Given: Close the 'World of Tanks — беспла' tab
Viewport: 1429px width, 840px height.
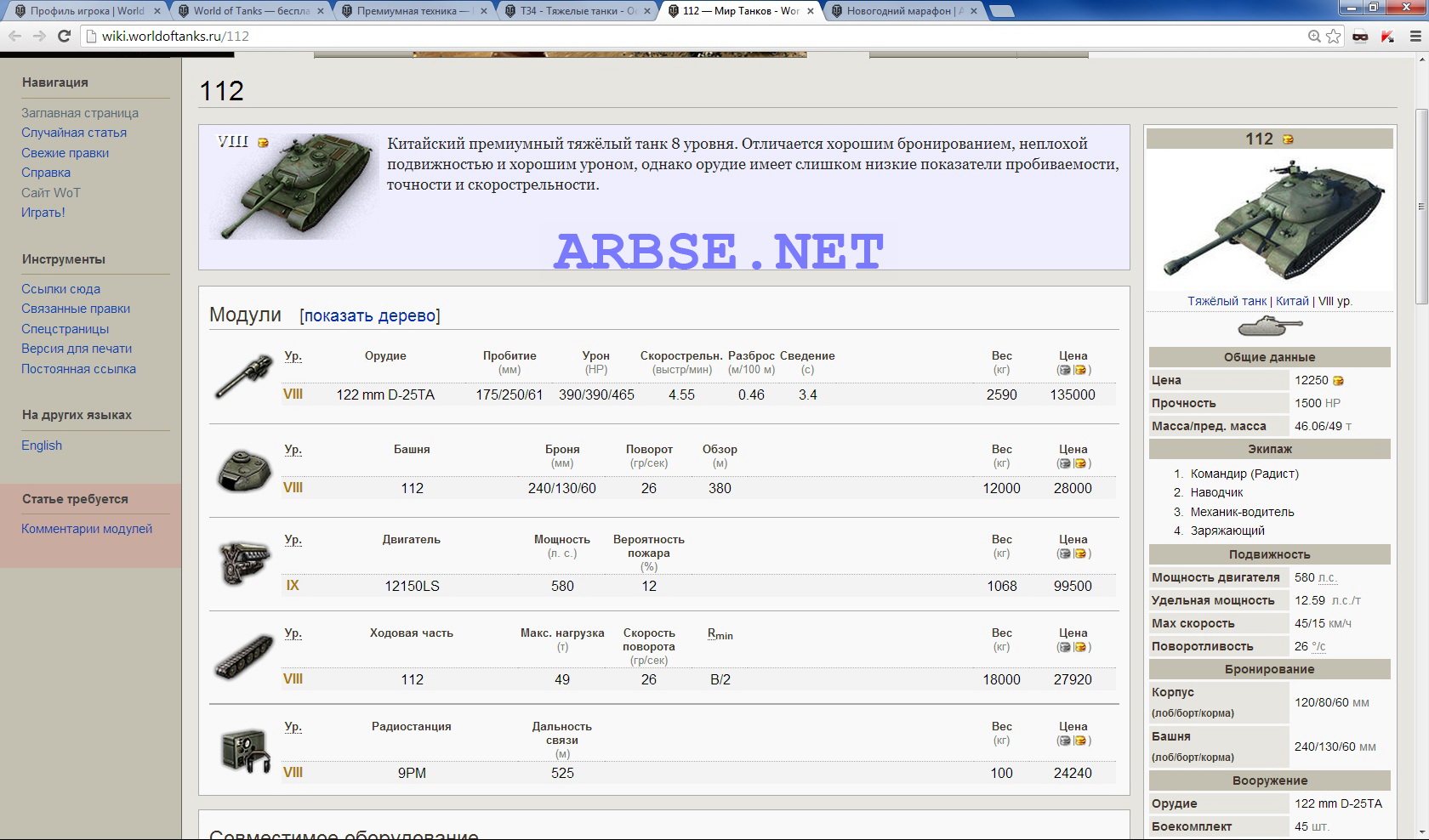Looking at the screenshot, I should coord(320,11).
